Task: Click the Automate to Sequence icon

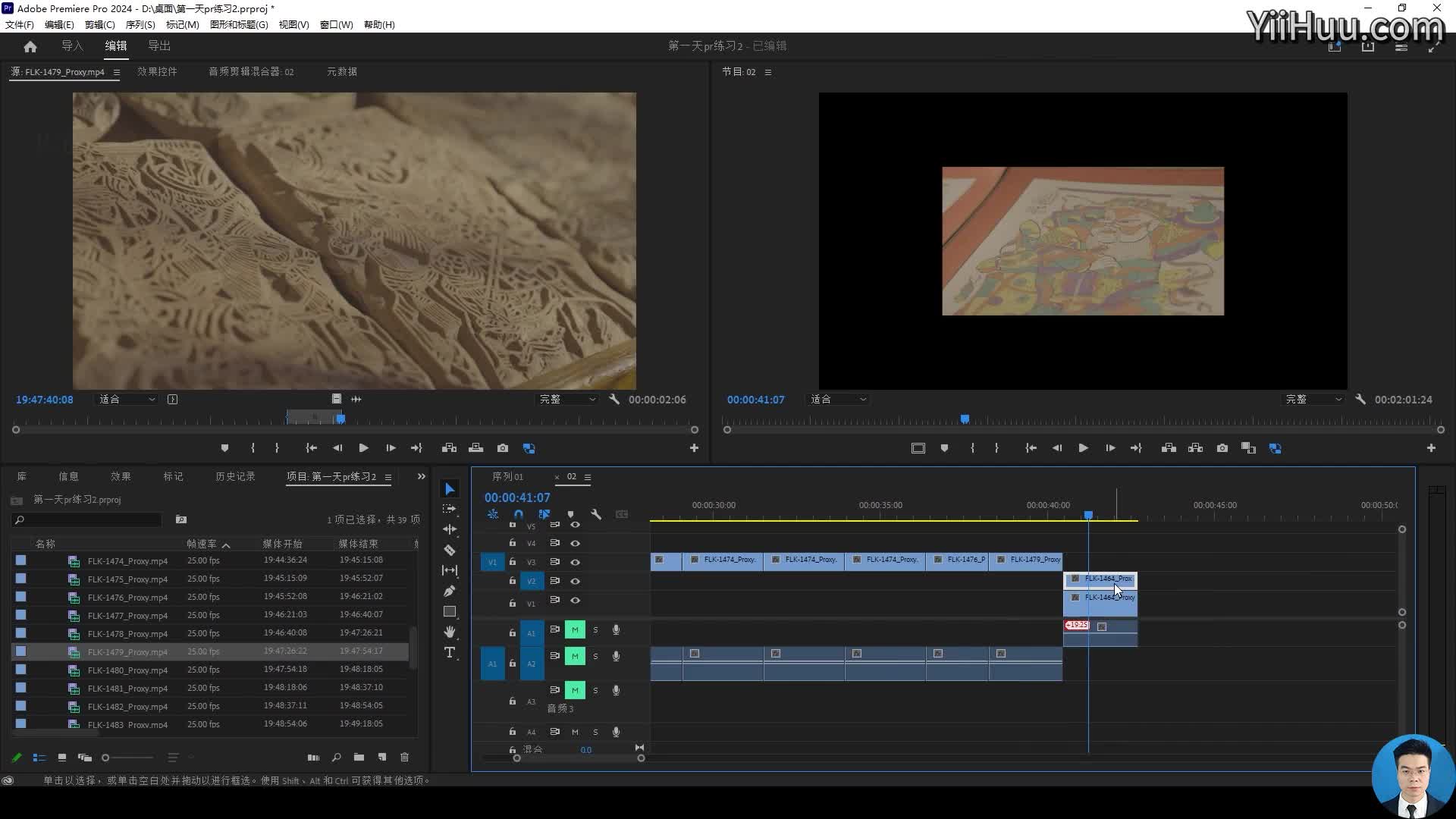Action: coord(313,757)
